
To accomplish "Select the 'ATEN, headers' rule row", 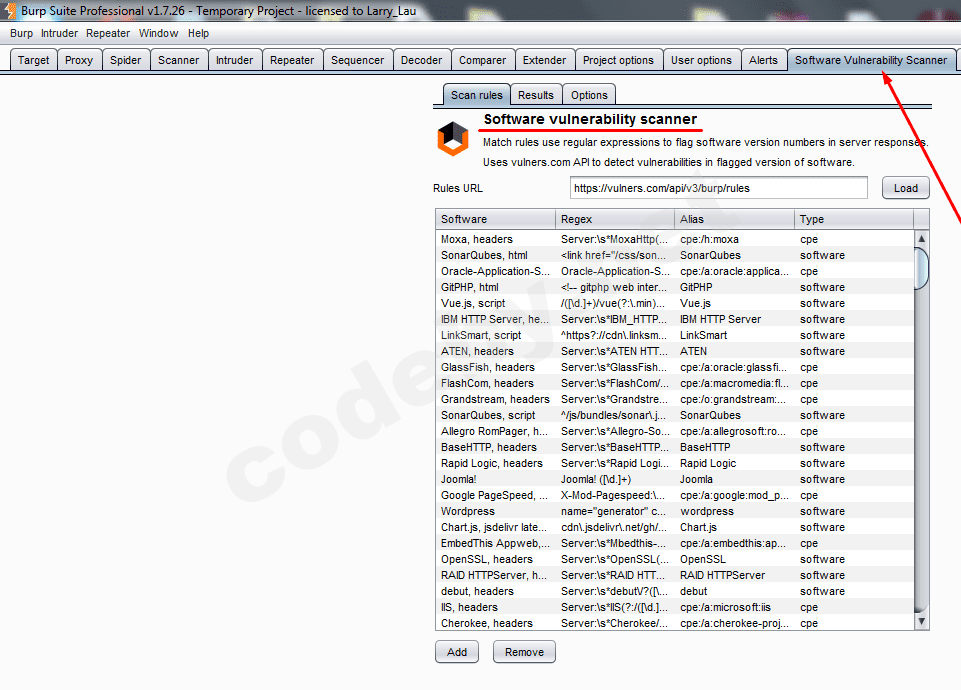I will point(674,351).
